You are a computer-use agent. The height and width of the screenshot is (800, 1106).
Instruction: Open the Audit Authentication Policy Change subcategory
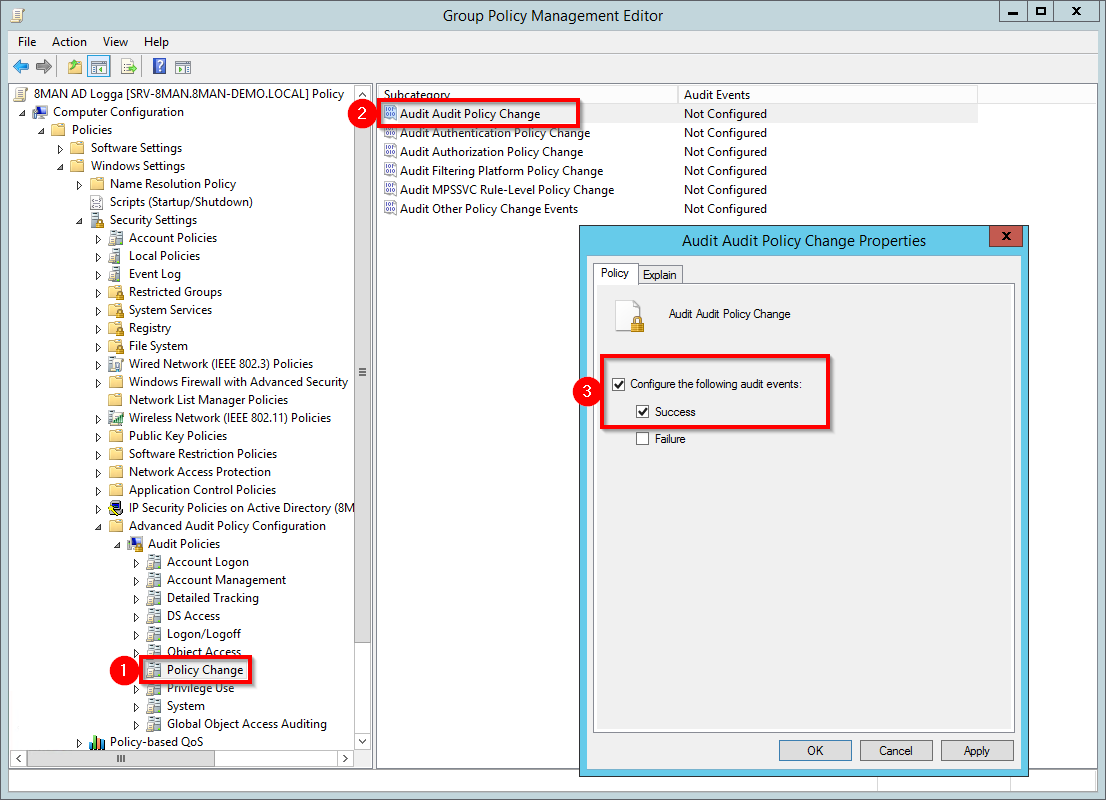point(494,133)
